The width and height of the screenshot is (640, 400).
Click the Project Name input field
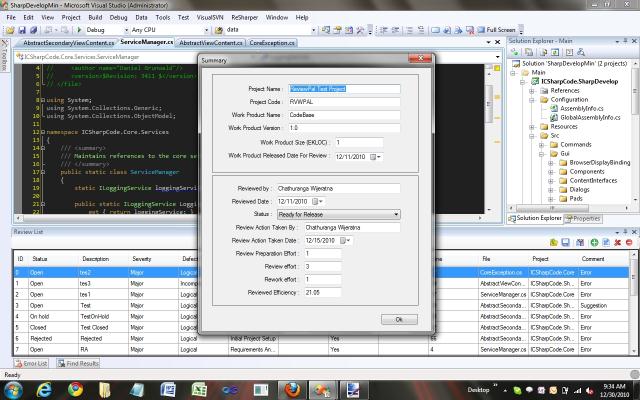pos(330,89)
